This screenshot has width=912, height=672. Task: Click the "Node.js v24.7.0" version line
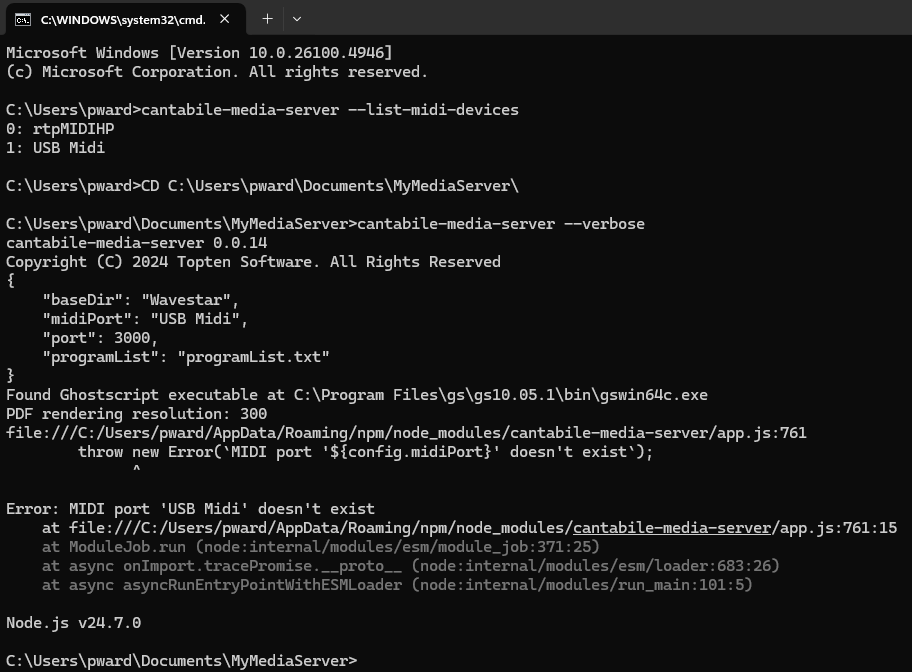pos(73,623)
